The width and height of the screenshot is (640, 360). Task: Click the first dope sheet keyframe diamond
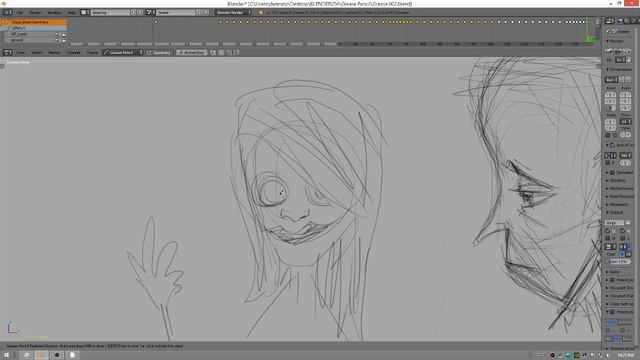(x=156, y=22)
